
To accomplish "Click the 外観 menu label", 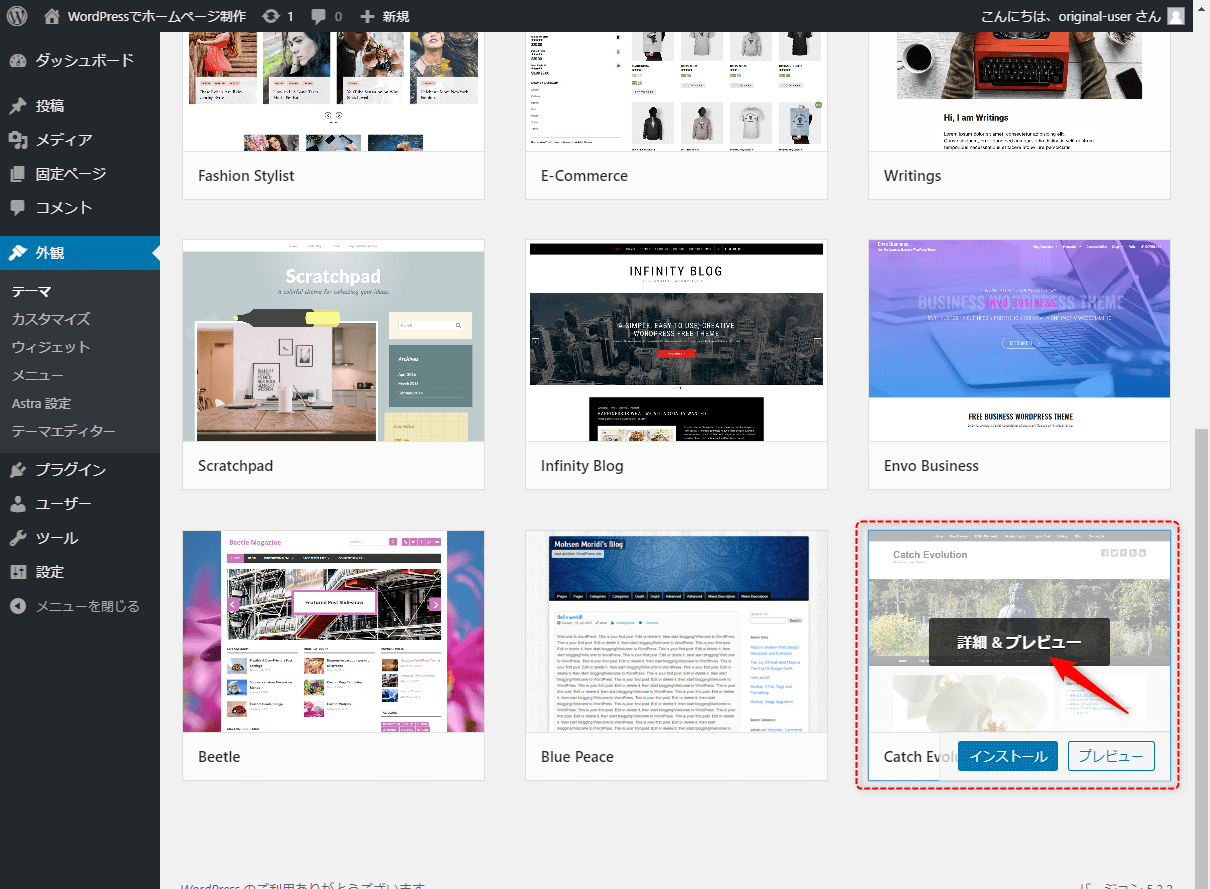I will point(50,253).
